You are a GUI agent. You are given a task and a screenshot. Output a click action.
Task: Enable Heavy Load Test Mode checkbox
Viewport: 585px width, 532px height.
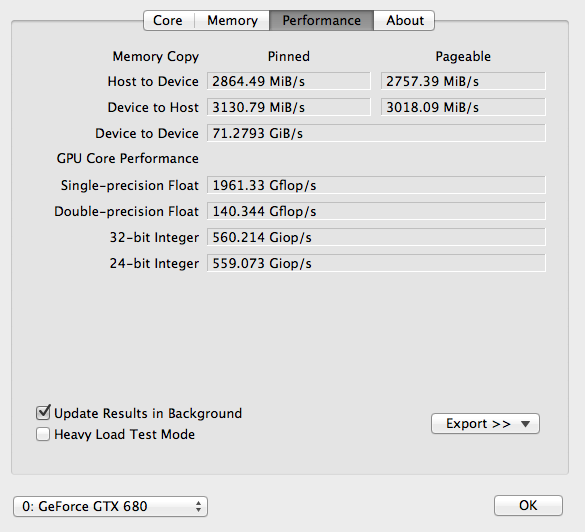pyautogui.click(x=43, y=434)
